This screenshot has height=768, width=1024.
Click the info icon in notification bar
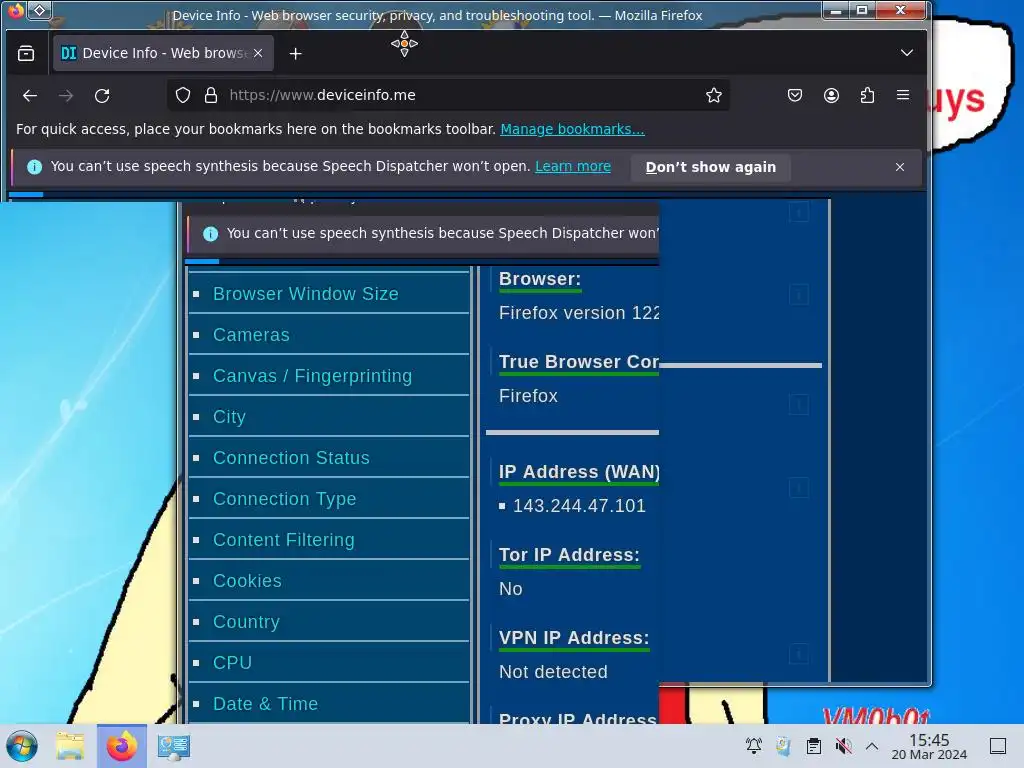(x=35, y=167)
